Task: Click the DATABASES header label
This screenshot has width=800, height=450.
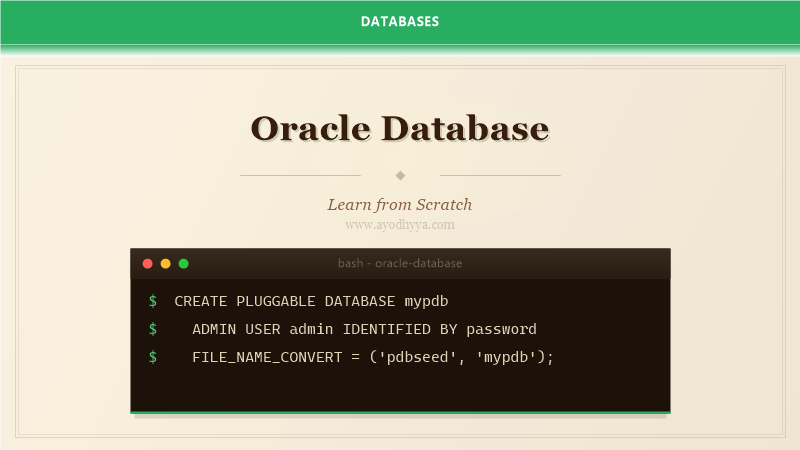Action: [x=400, y=21]
